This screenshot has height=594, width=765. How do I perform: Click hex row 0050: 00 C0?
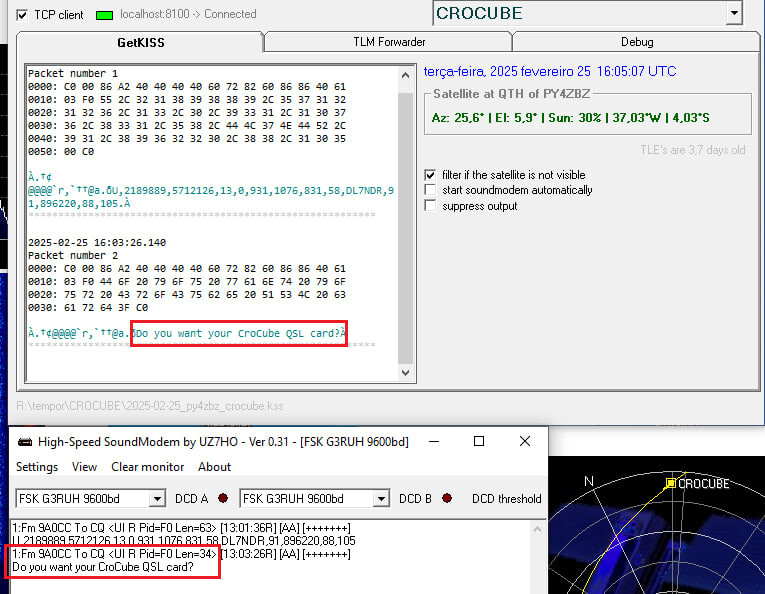click(x=61, y=152)
